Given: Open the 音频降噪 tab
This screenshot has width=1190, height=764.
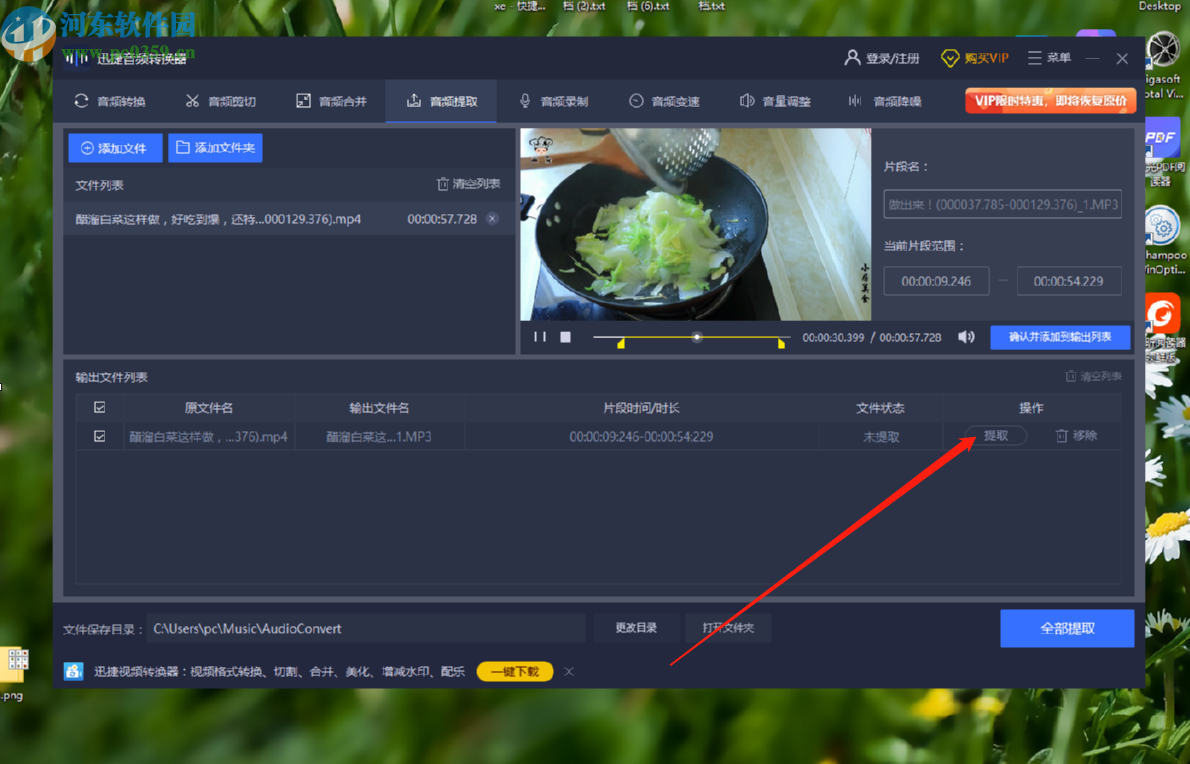Looking at the screenshot, I should click(885, 101).
